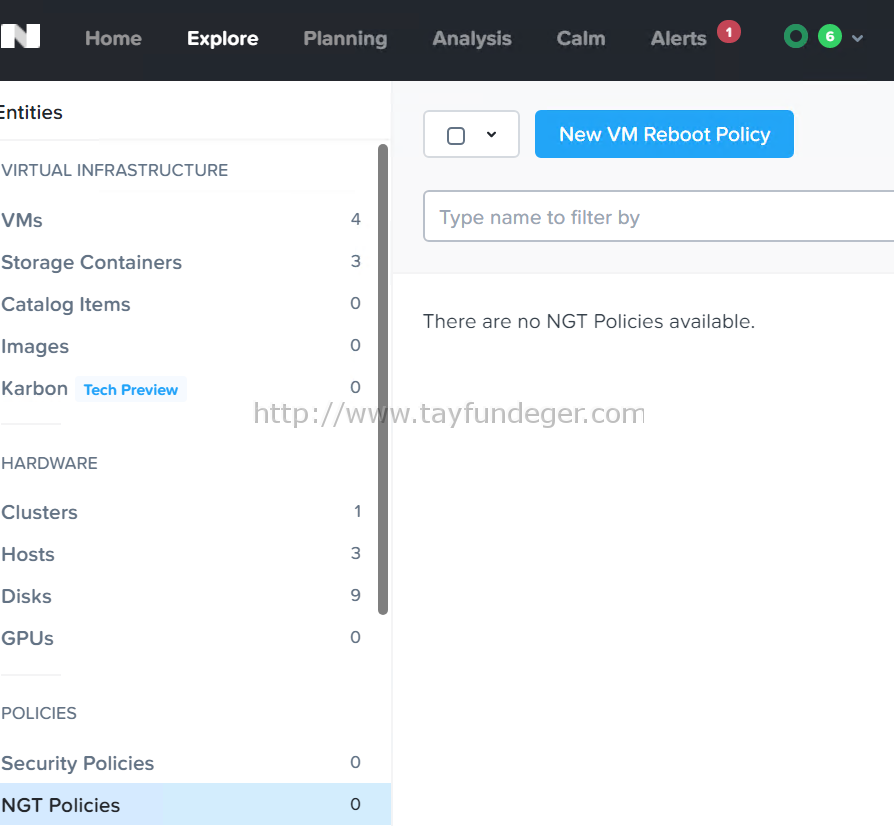Click 'There are no NGT Policies available' message

[x=589, y=322]
